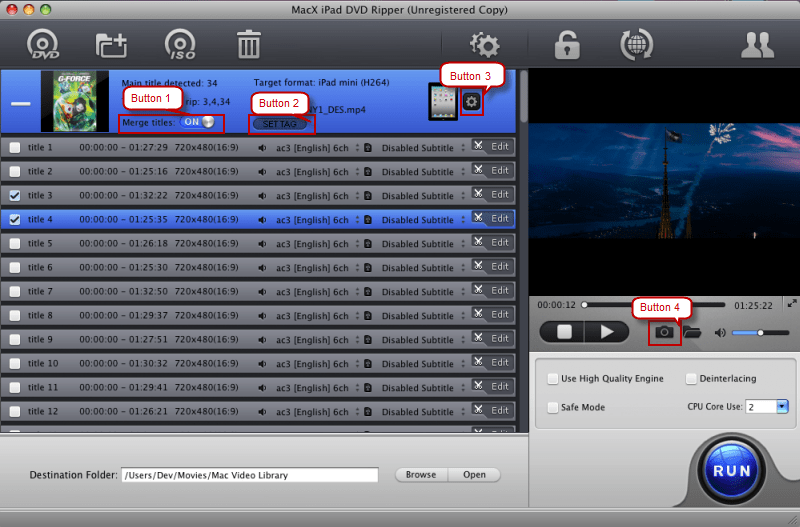Stop the preview playback

click(x=564, y=332)
